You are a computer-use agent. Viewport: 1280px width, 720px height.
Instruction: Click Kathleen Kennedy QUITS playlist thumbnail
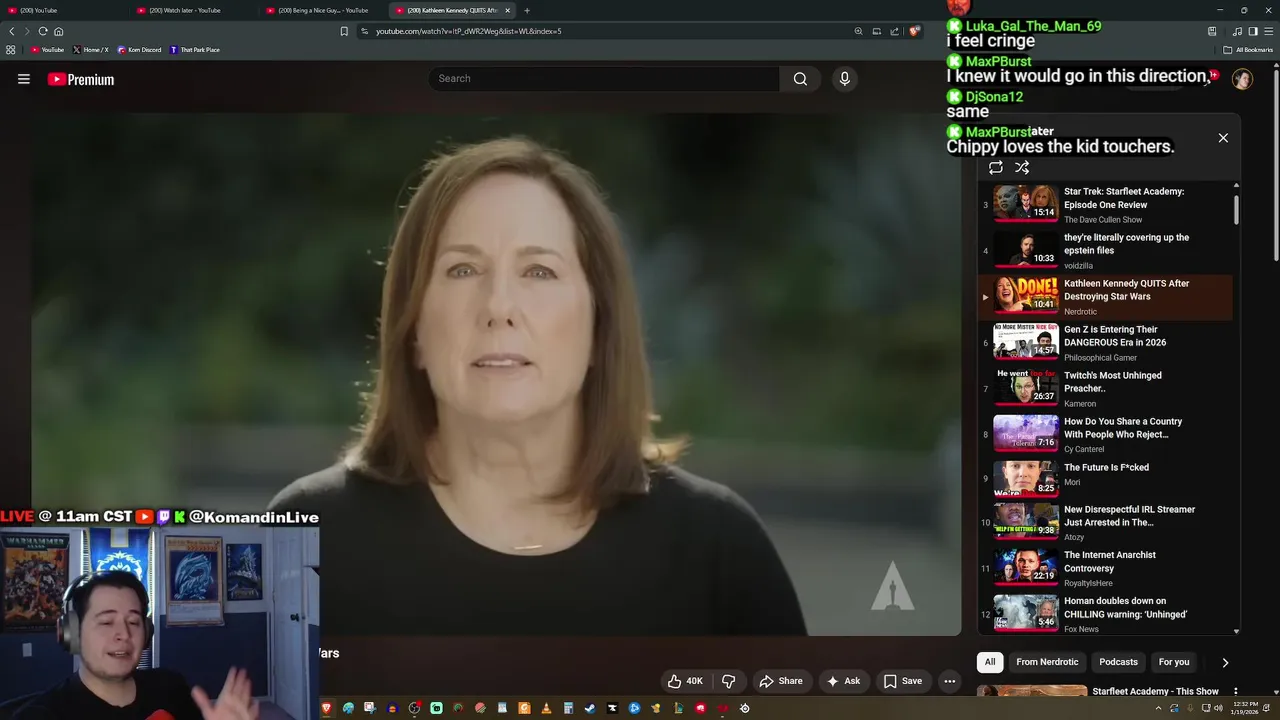(x=1026, y=296)
